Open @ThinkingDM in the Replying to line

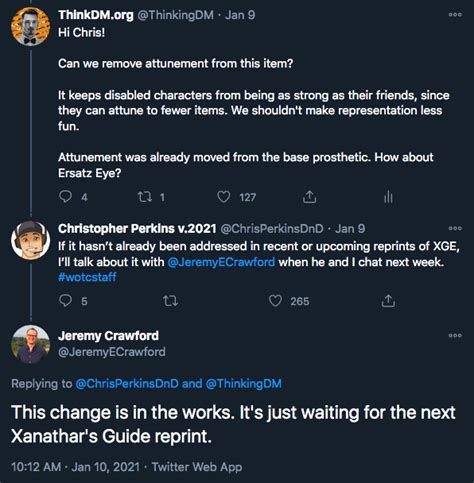pyautogui.click(x=244, y=384)
